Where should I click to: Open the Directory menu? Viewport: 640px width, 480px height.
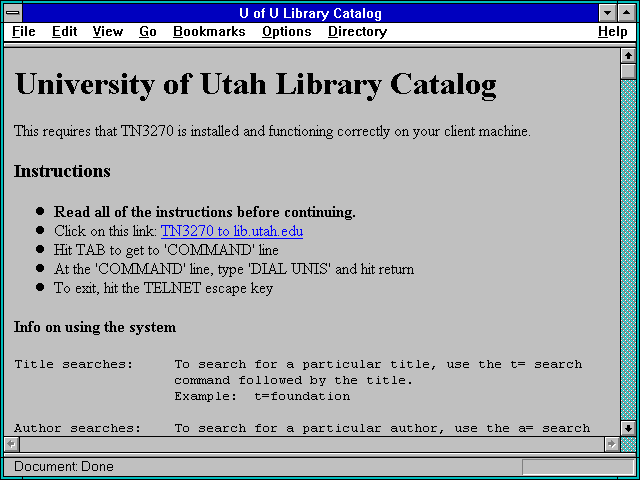click(x=358, y=32)
